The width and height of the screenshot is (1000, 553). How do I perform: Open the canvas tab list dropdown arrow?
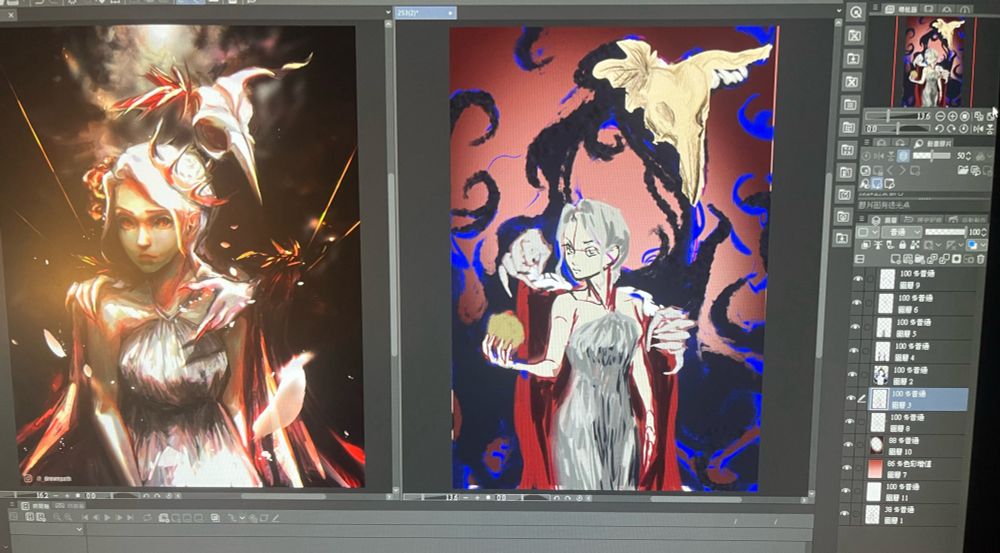coord(388,11)
